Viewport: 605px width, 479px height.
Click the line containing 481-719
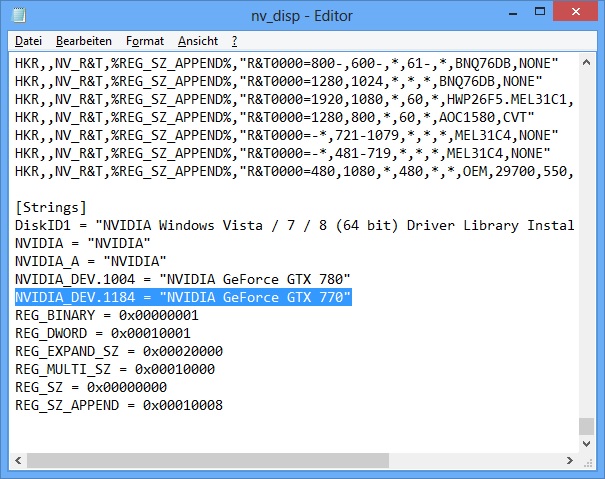(282, 154)
